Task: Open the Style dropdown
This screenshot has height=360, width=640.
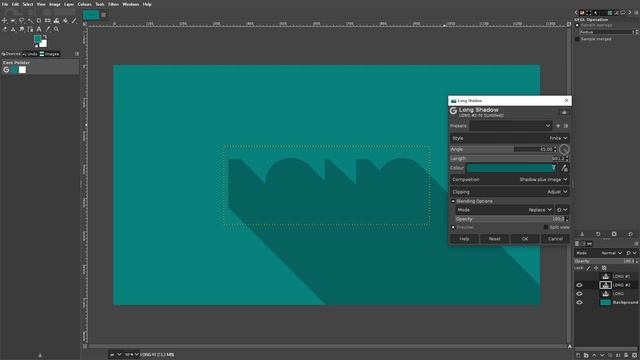Action: point(509,138)
